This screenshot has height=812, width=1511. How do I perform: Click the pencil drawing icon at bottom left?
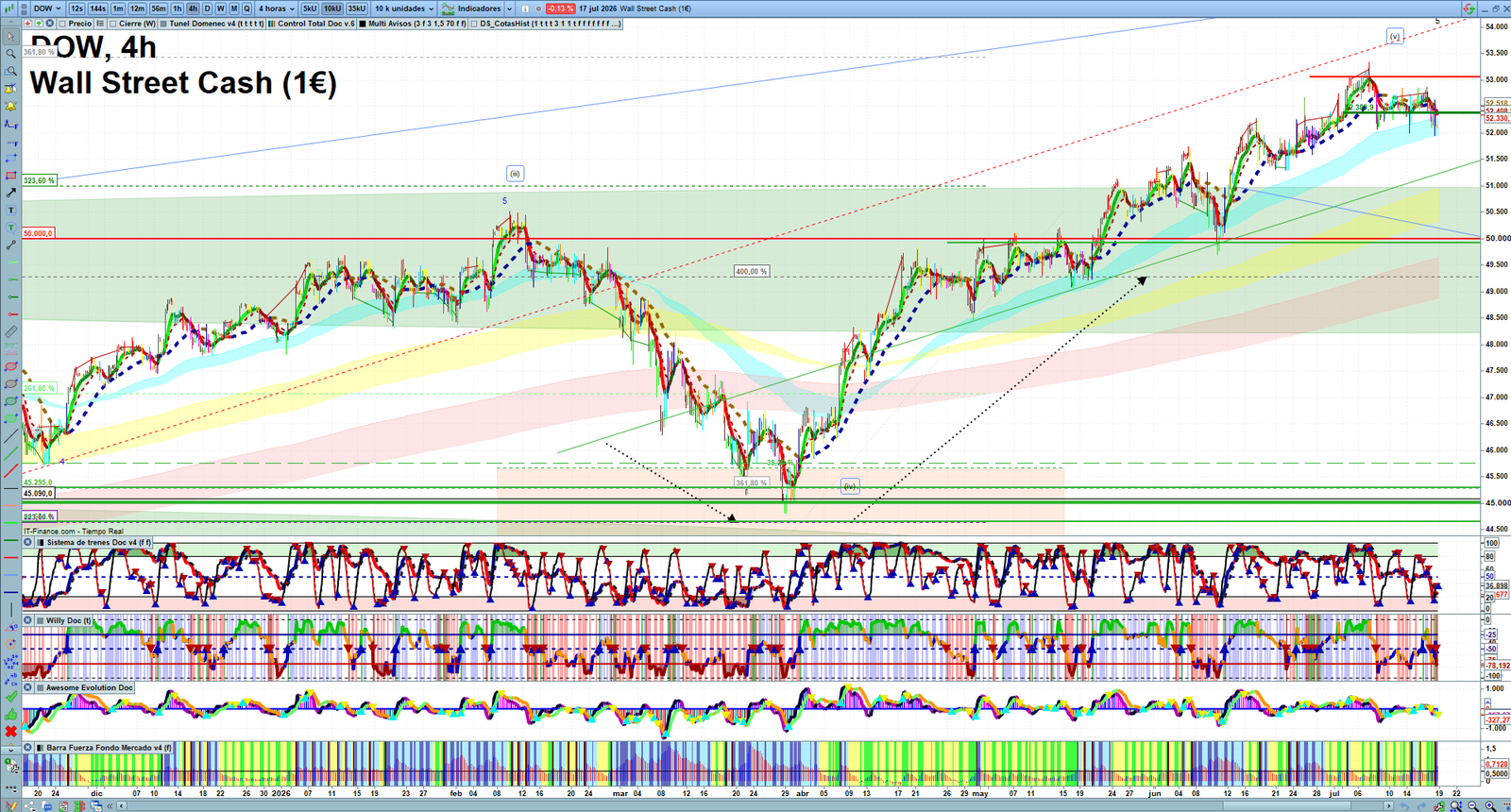[x=11, y=805]
